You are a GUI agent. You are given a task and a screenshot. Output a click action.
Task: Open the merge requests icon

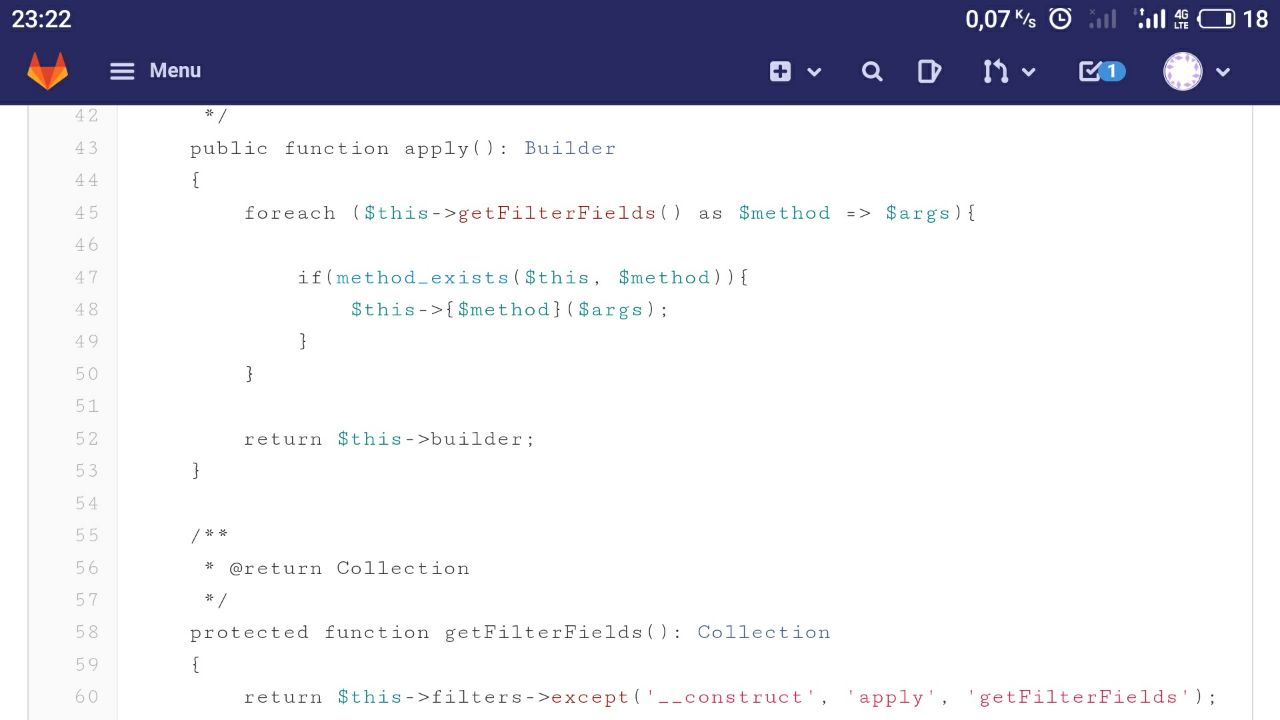[x=995, y=71]
